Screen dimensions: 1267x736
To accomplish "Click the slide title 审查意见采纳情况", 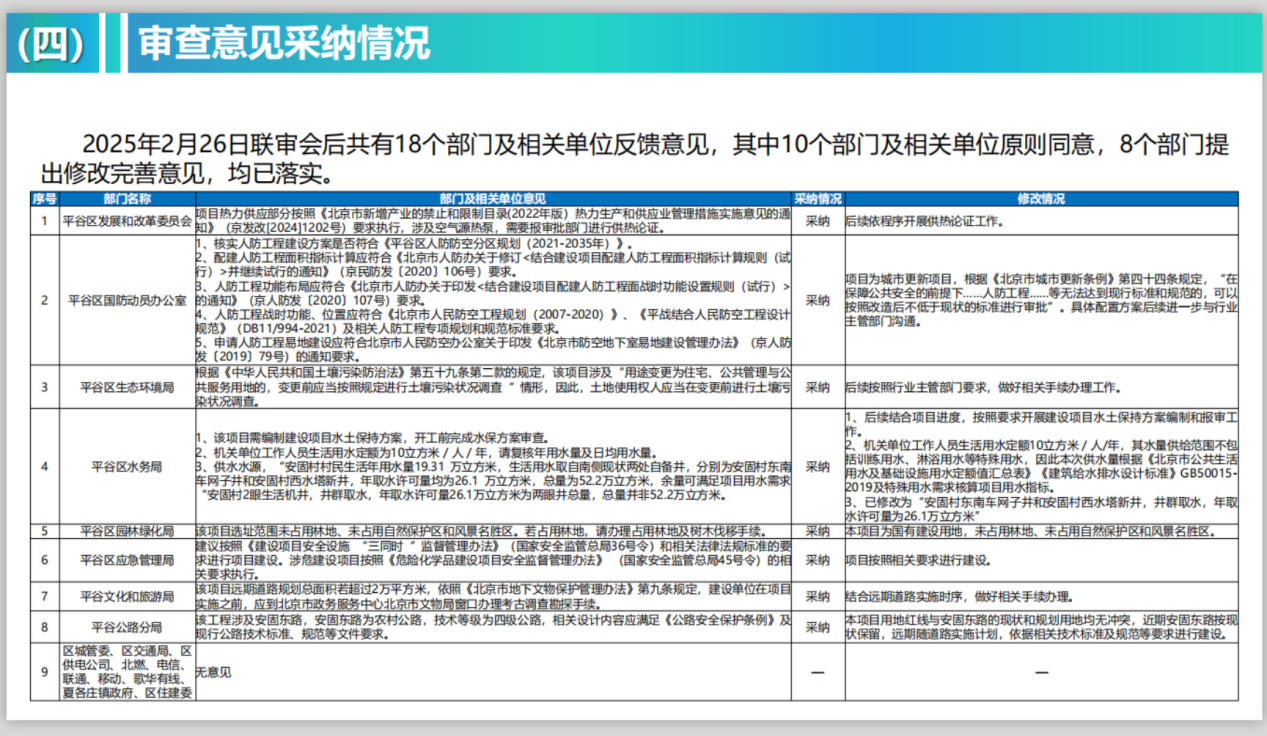I will tap(284, 43).
